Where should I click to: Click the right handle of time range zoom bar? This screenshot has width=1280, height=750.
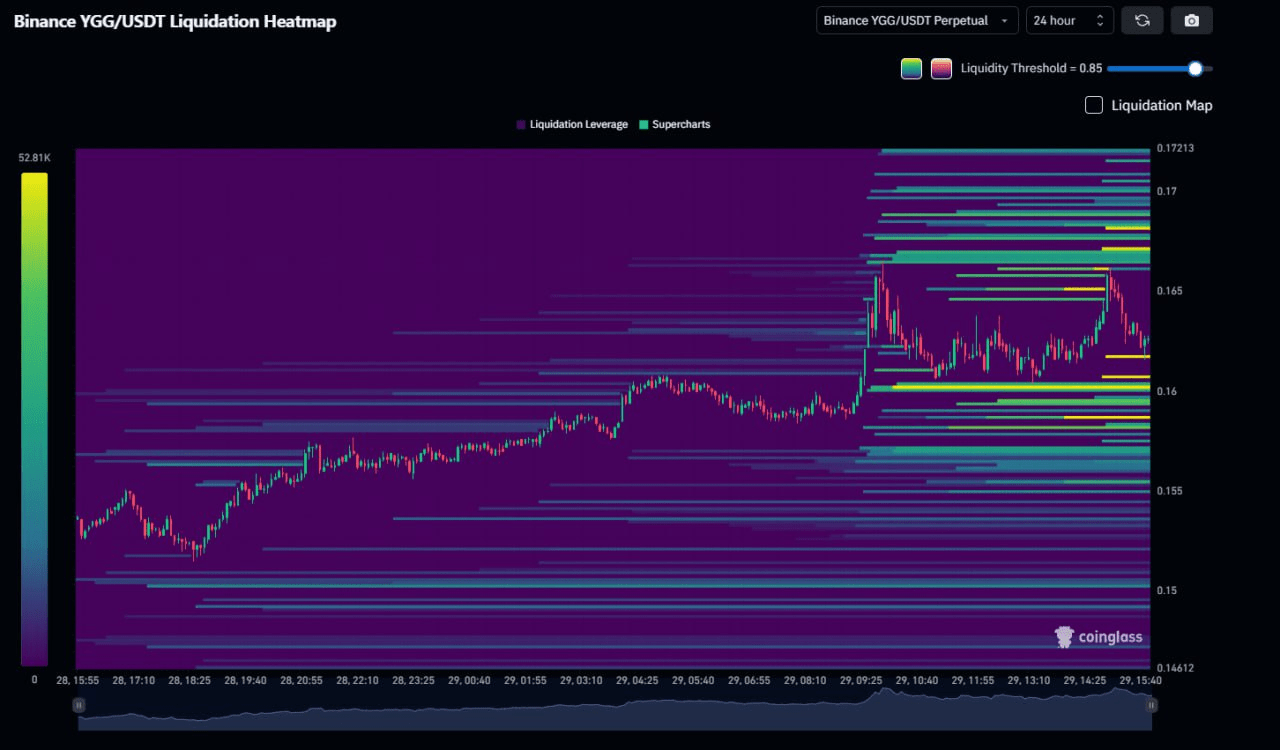[x=1151, y=705]
